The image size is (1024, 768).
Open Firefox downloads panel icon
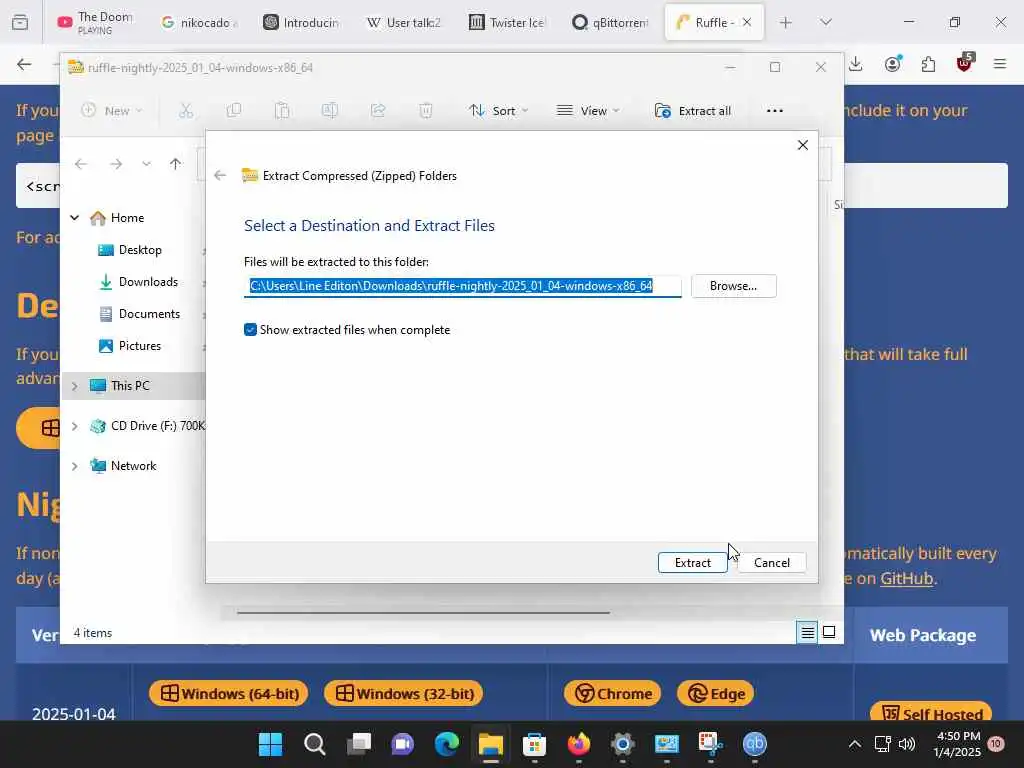click(856, 64)
